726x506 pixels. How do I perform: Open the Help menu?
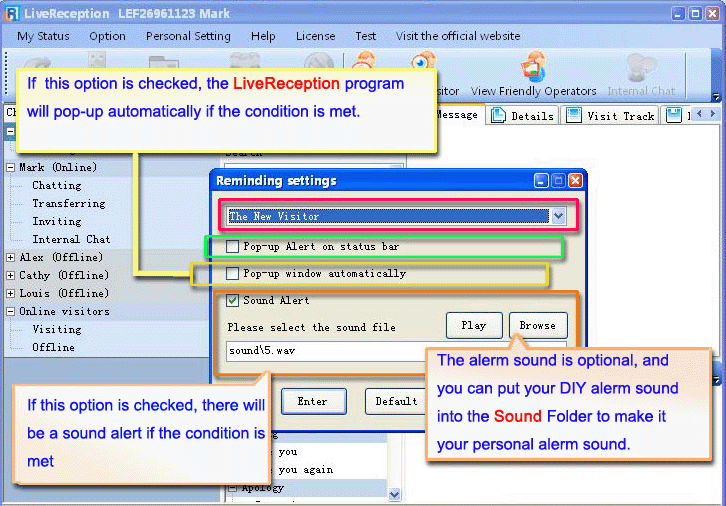(x=263, y=36)
